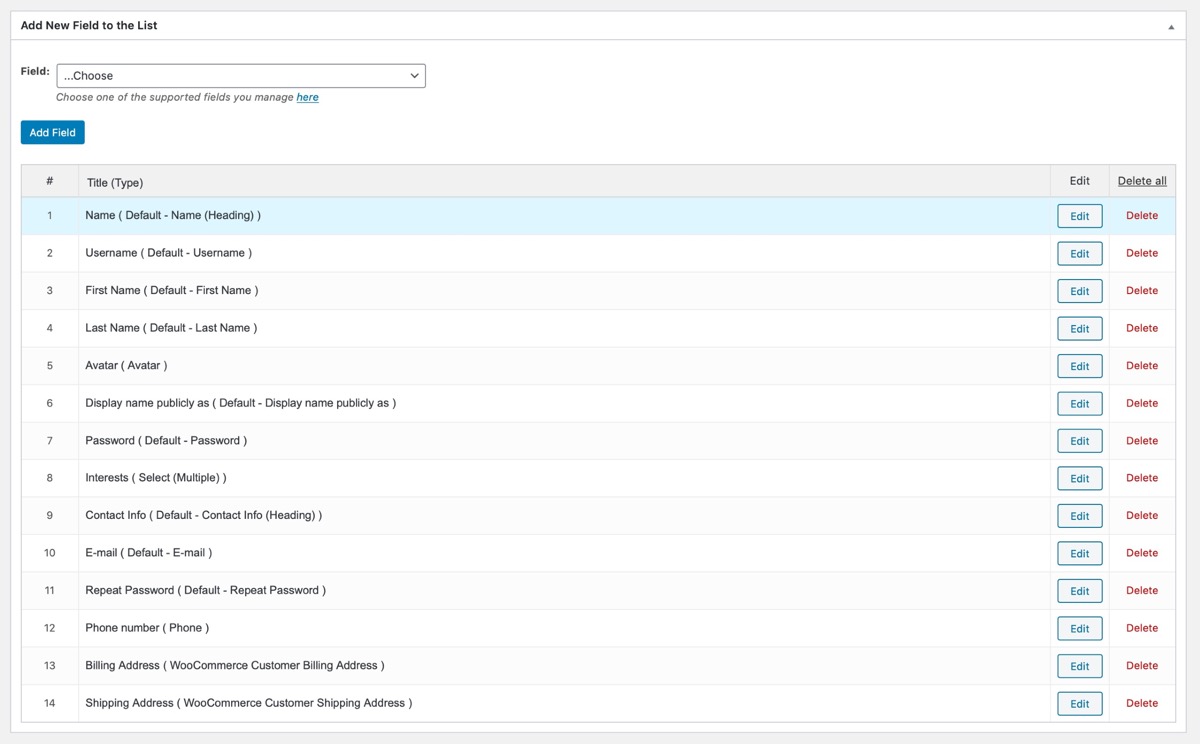Open the Field "...Choose" dropdown
This screenshot has height=744, width=1200.
point(241,76)
